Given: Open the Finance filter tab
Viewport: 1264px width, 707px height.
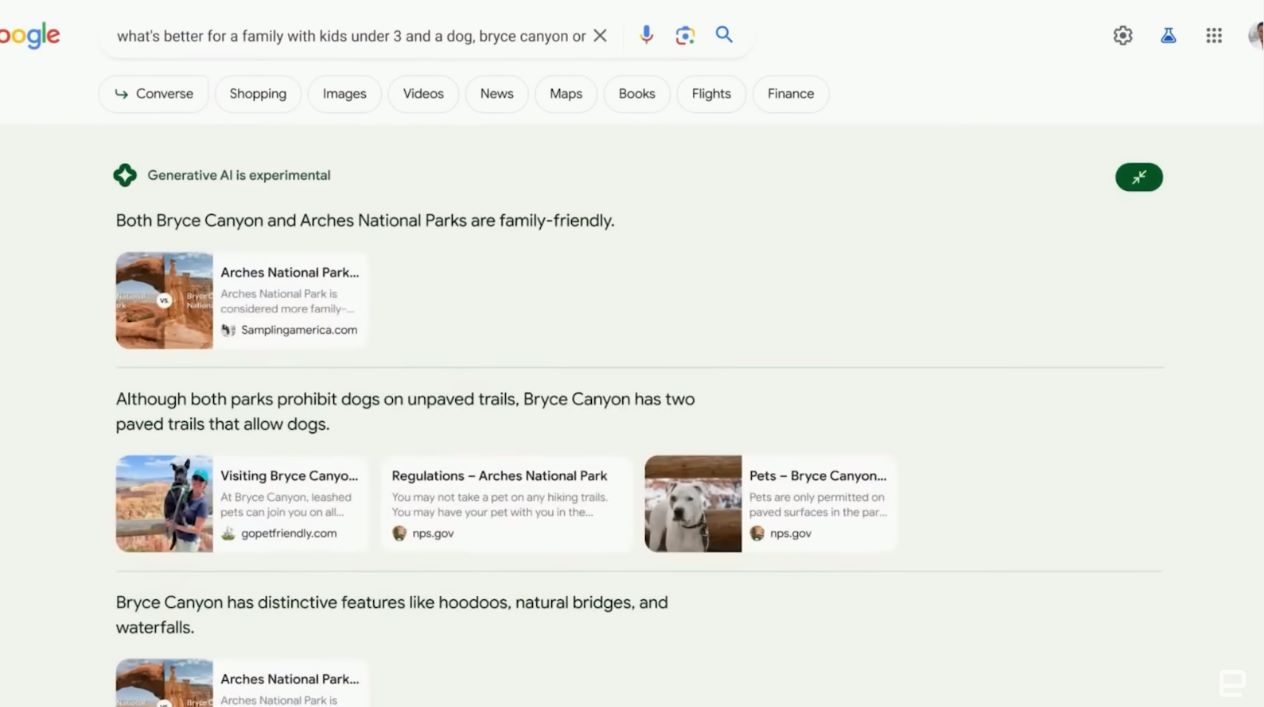Looking at the screenshot, I should pyautogui.click(x=790, y=94).
